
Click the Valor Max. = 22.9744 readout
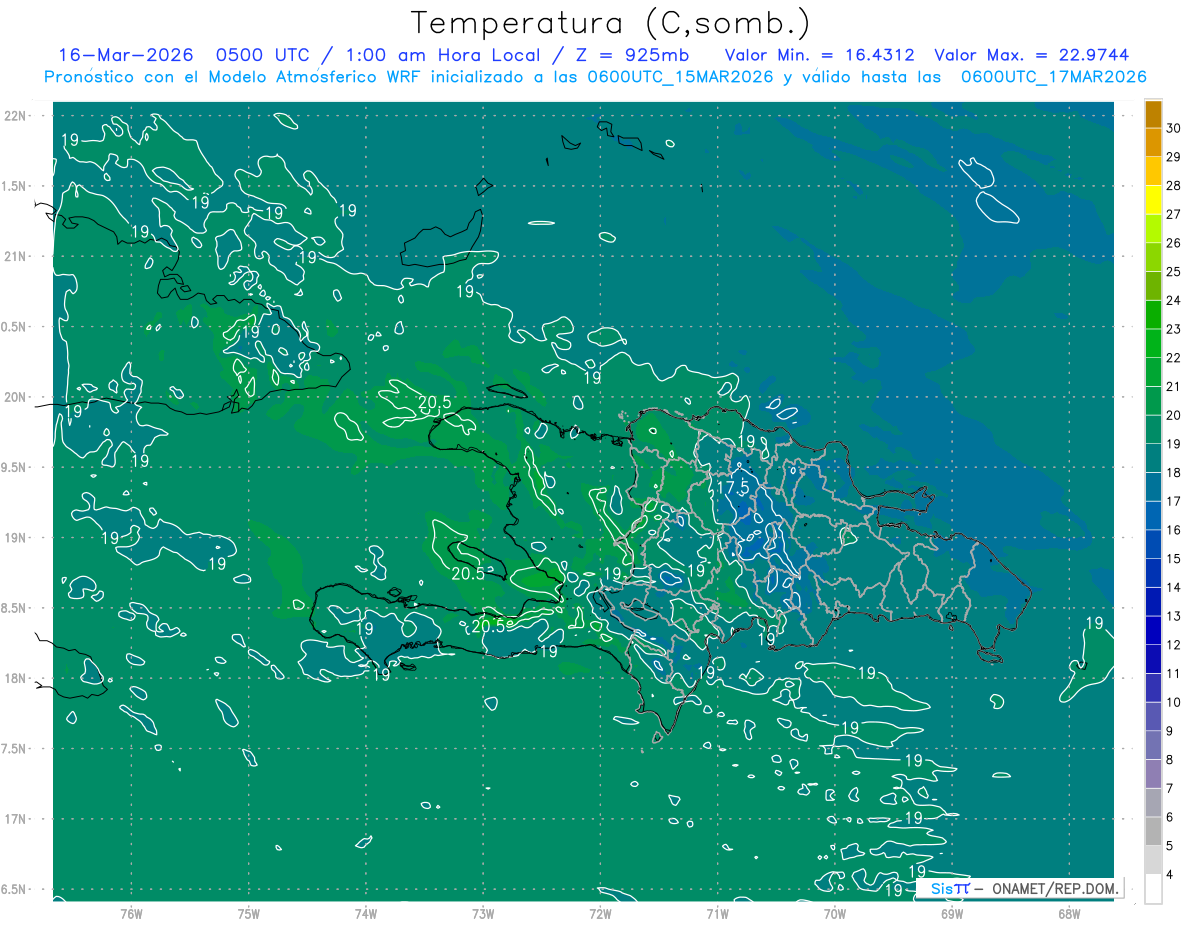[x=1031, y=55]
